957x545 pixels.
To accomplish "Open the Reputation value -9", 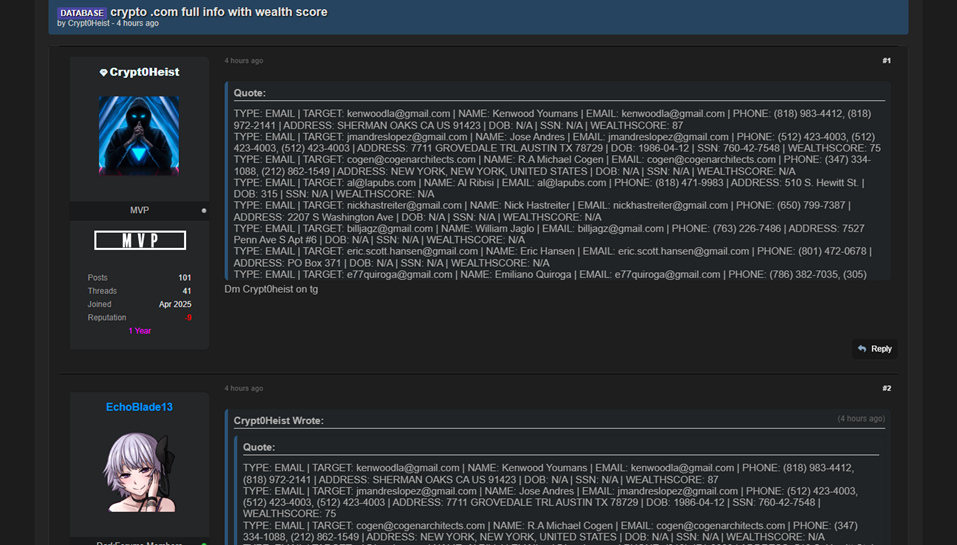I will coord(188,317).
